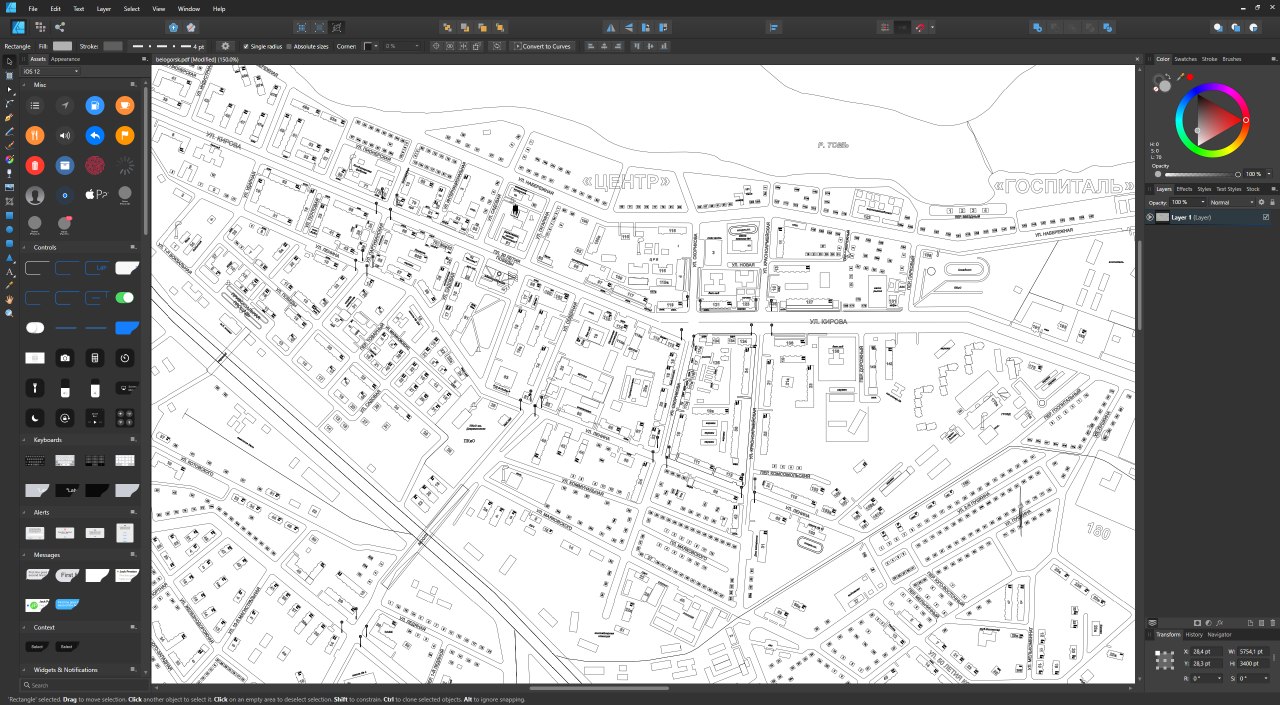Click the orange coffee cup asset
1280x705 pixels.
click(124, 105)
